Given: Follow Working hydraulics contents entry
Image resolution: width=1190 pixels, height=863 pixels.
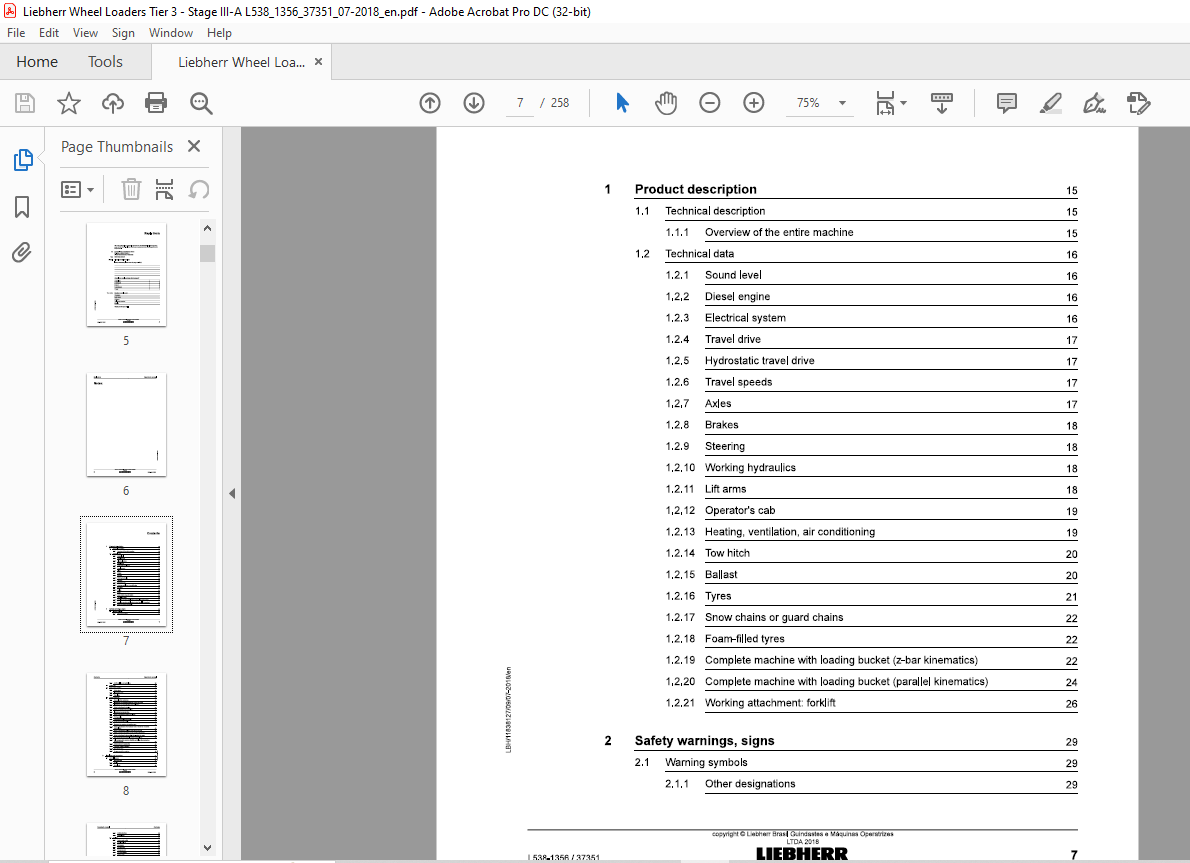Looking at the screenshot, I should [750, 468].
